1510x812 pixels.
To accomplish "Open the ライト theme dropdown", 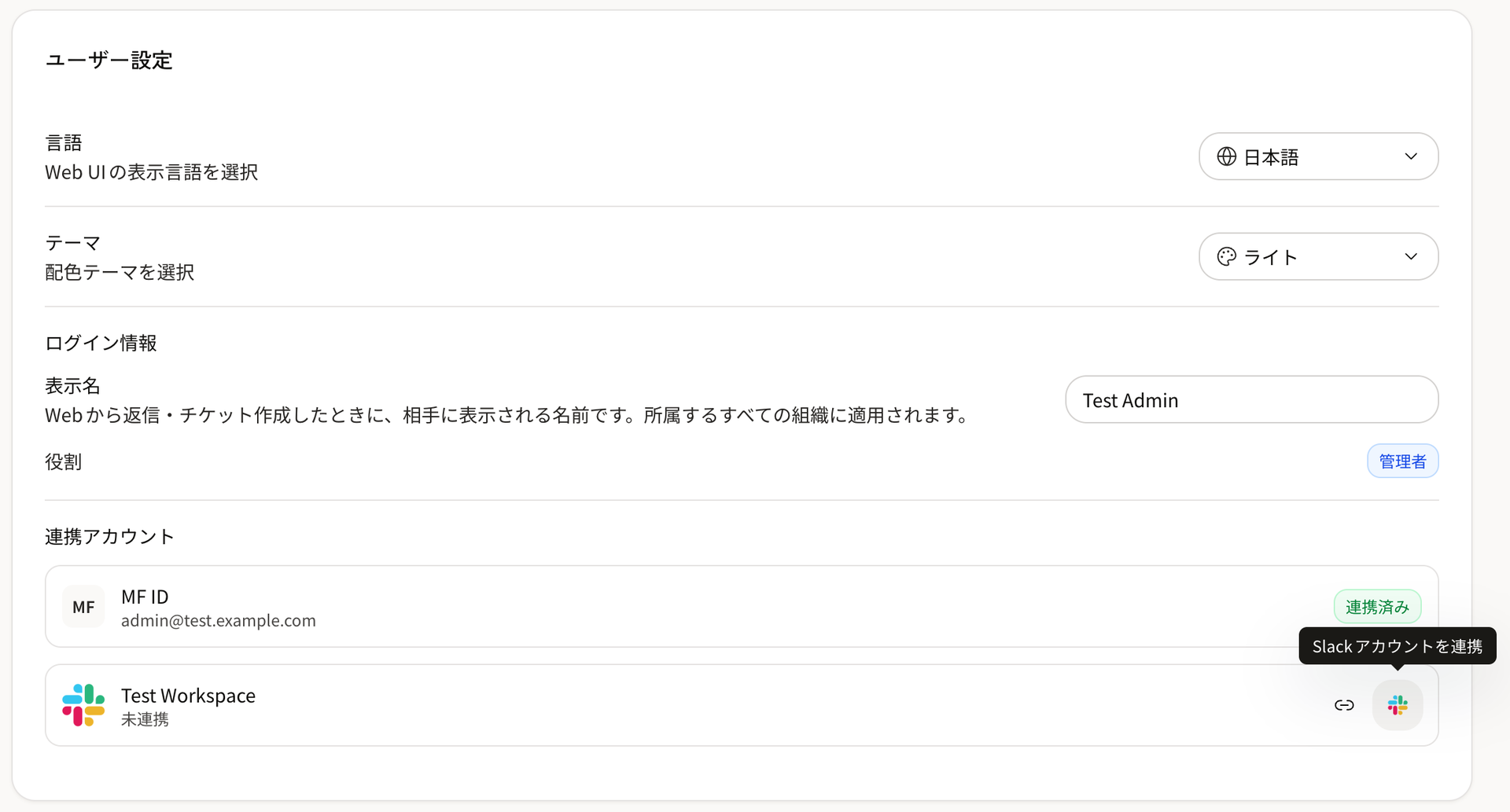I will (1318, 256).
